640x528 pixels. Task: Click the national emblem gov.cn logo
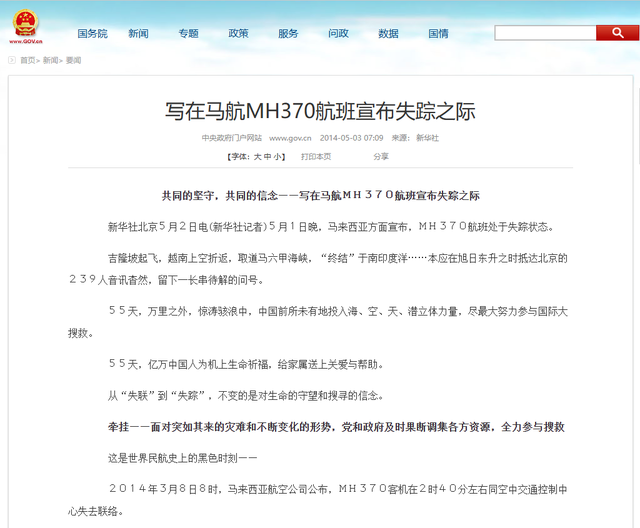coord(26,27)
